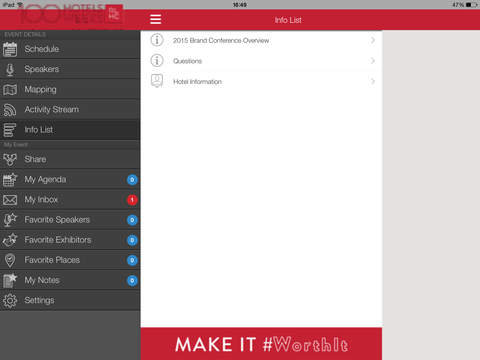Screen dimensions: 480x360
Task: Tap the MAKE IT #WorthIt banner
Action: pos(261,344)
